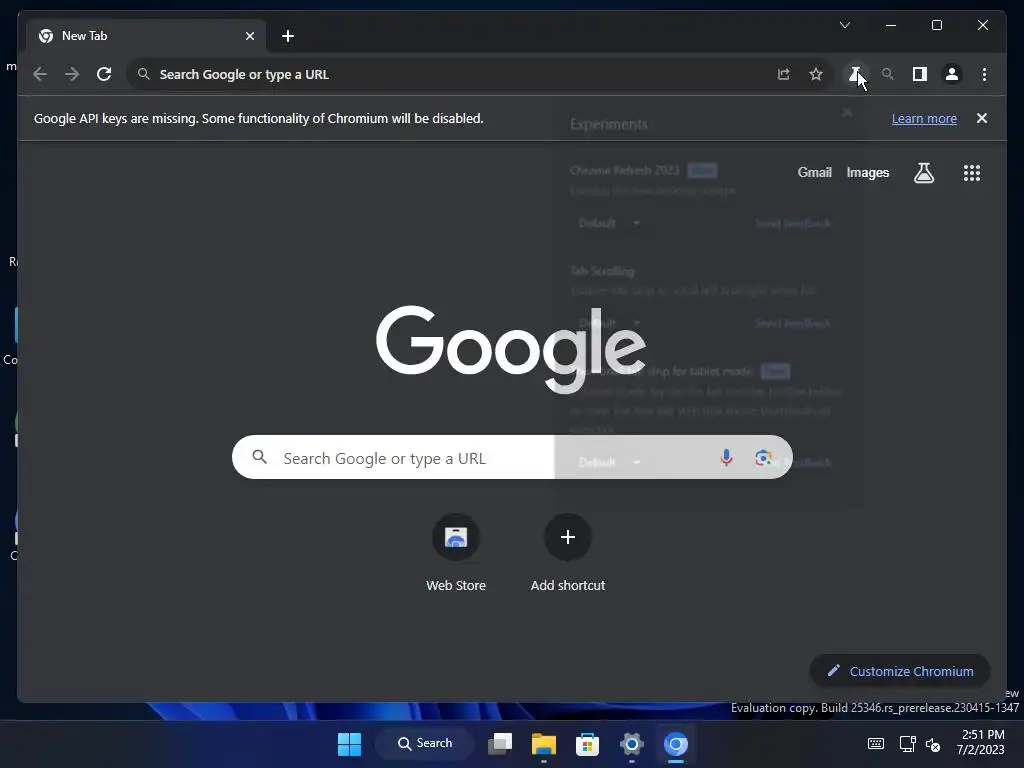This screenshot has width=1024, height=768.
Task: Open Experiments from the toolbar flask icon
Action: coord(855,74)
